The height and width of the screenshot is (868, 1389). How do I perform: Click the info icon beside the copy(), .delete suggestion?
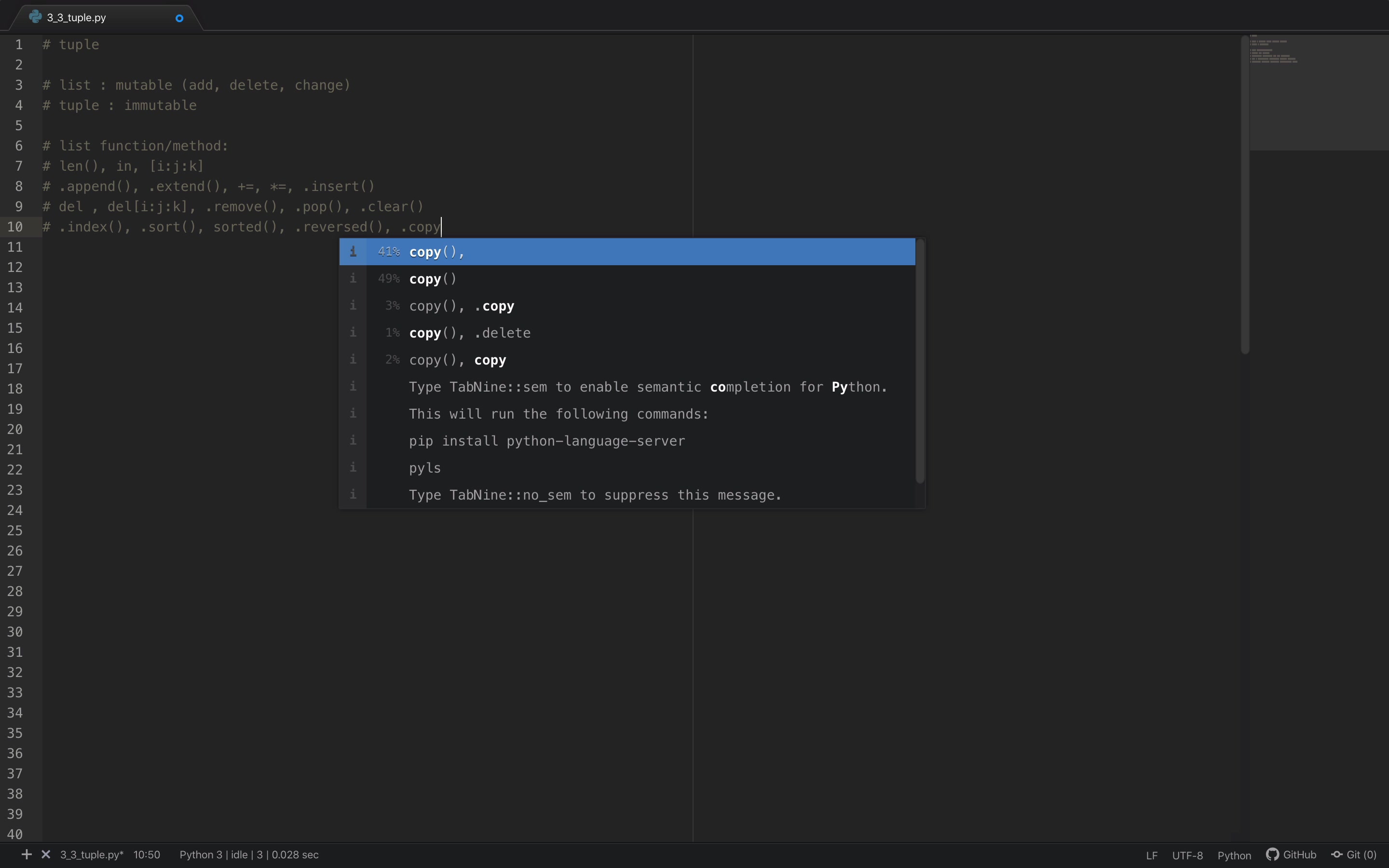tap(353, 332)
